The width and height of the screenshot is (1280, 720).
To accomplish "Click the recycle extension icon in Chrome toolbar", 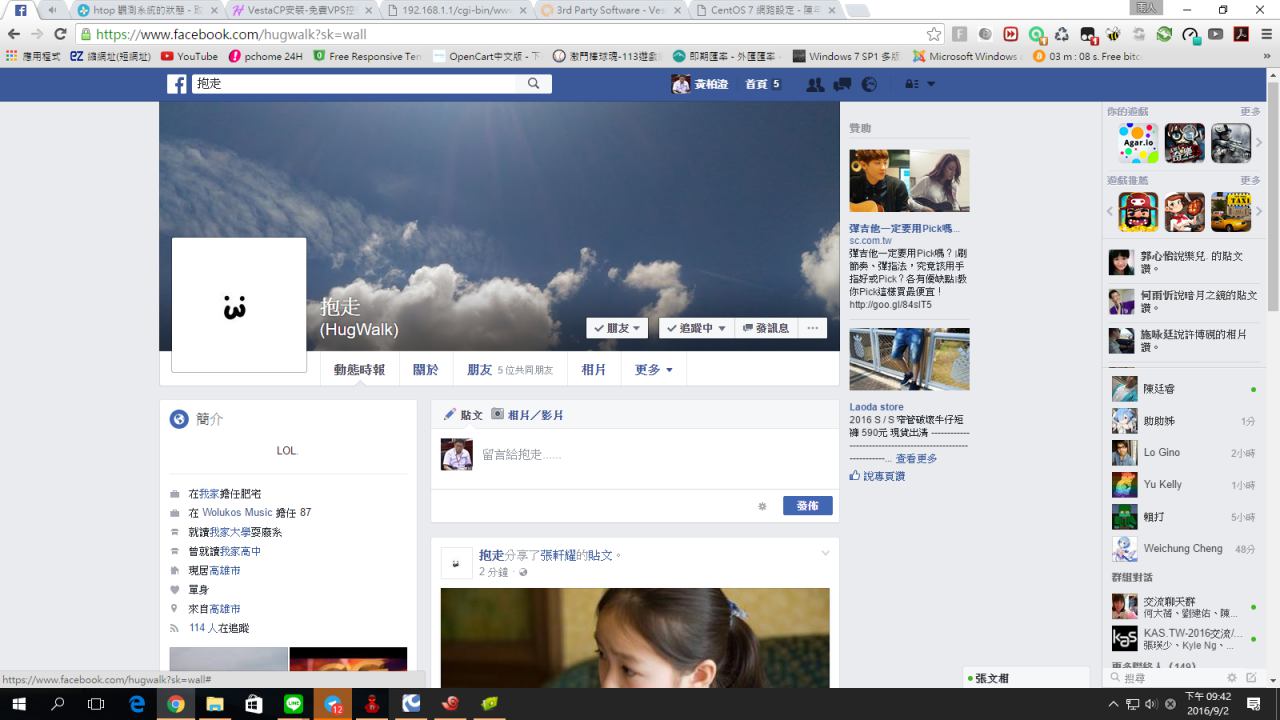I will click(1062, 34).
